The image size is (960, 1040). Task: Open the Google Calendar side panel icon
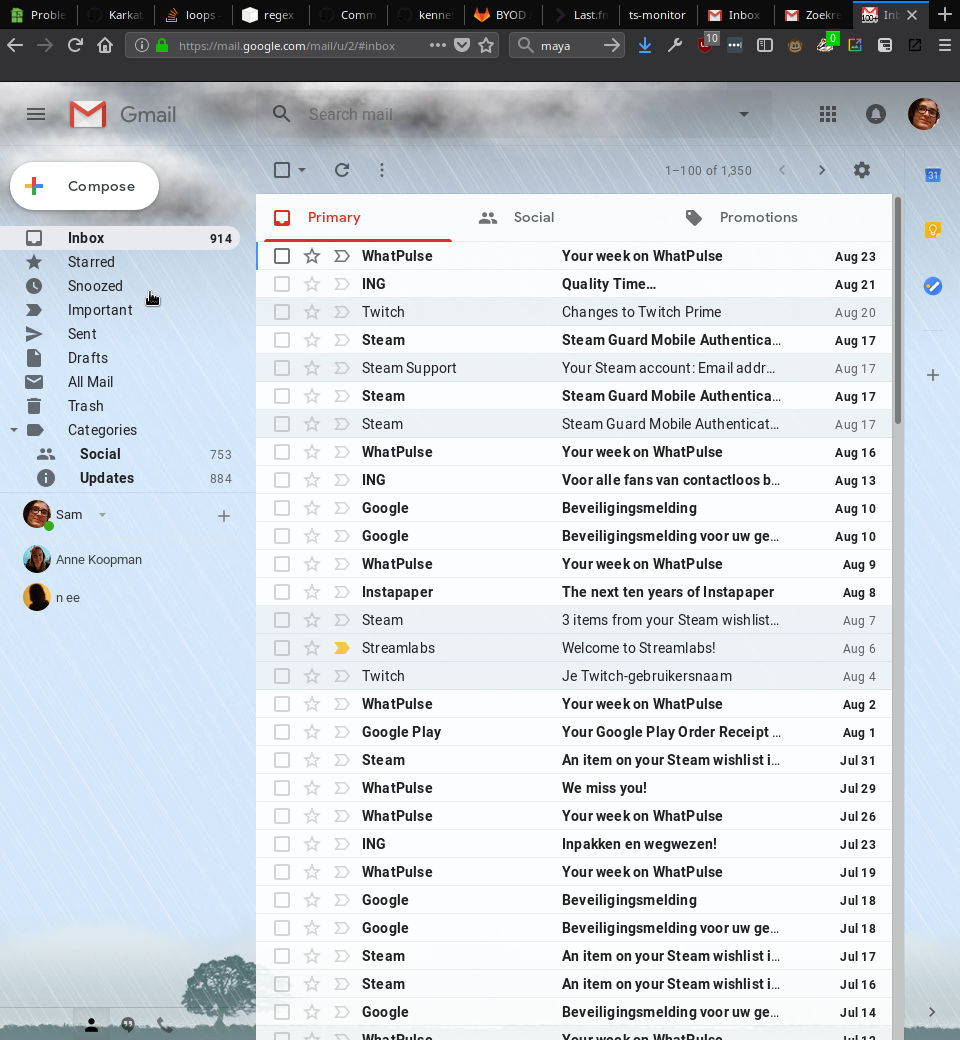[932, 175]
